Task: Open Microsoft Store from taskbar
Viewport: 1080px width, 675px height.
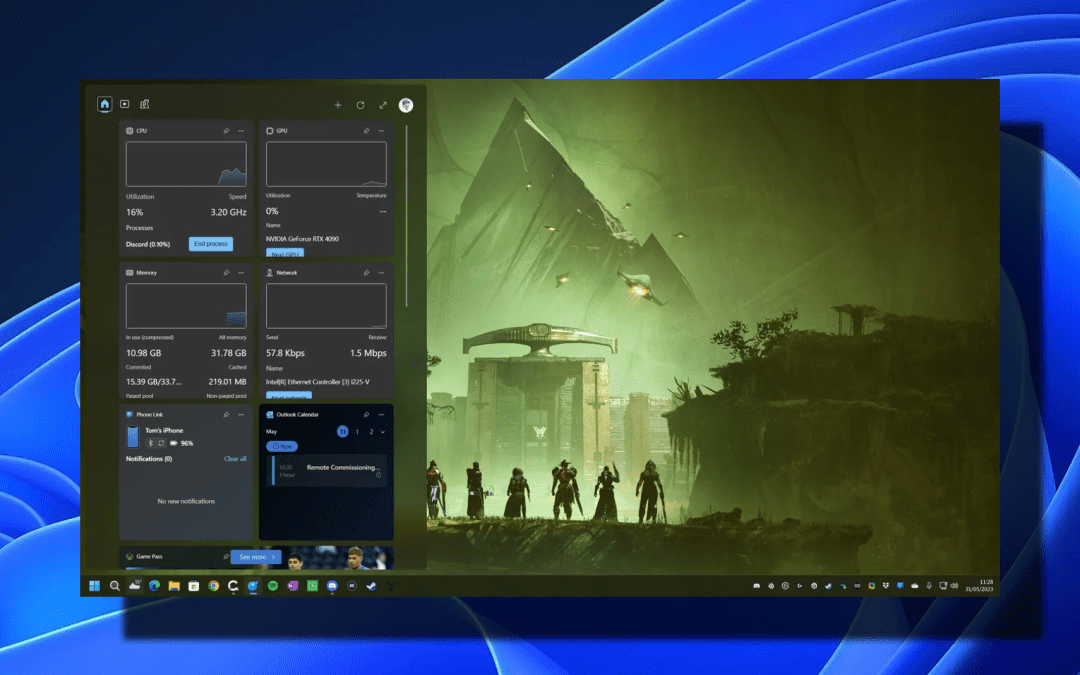Action: [x=194, y=586]
